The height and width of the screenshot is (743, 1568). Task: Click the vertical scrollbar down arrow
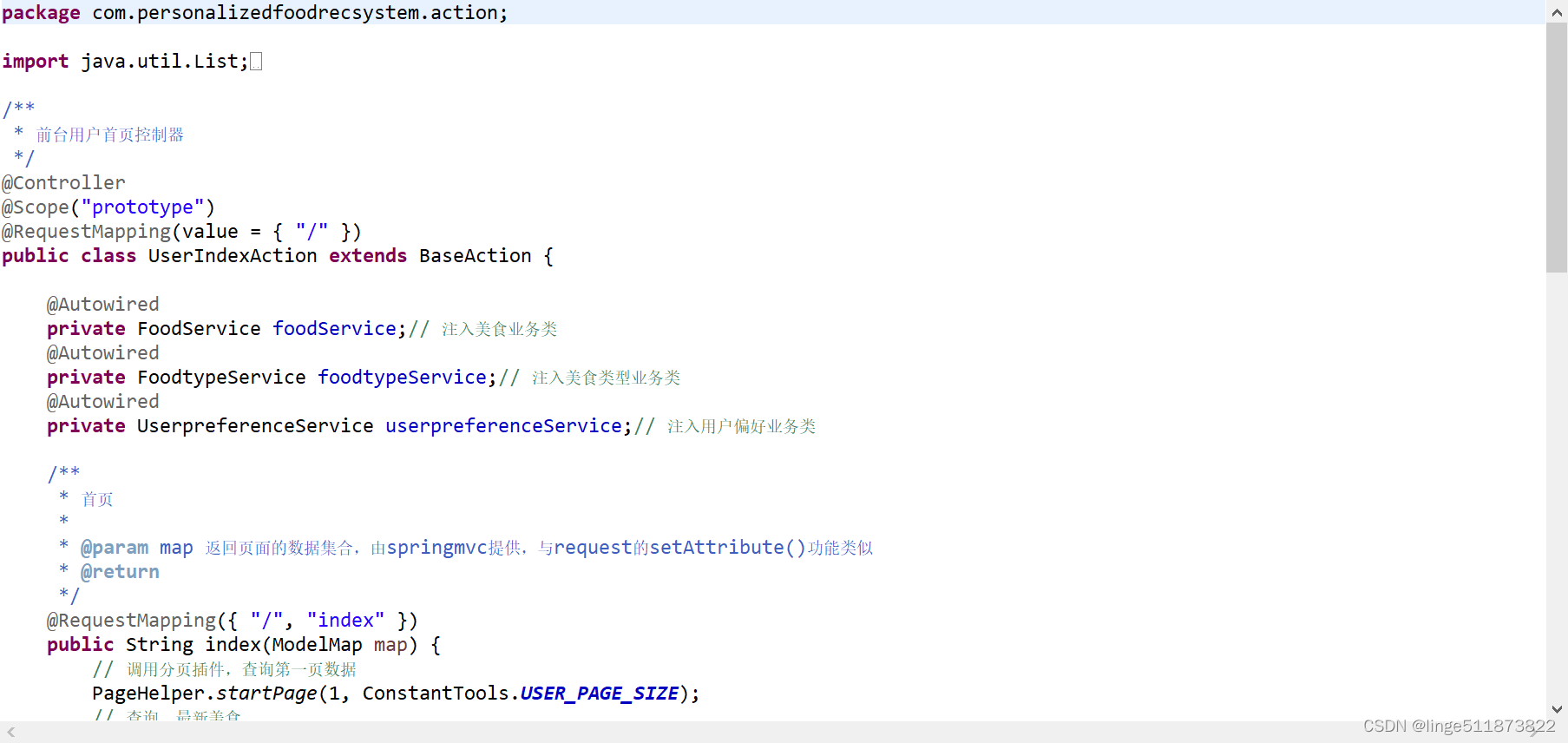pos(1557,709)
